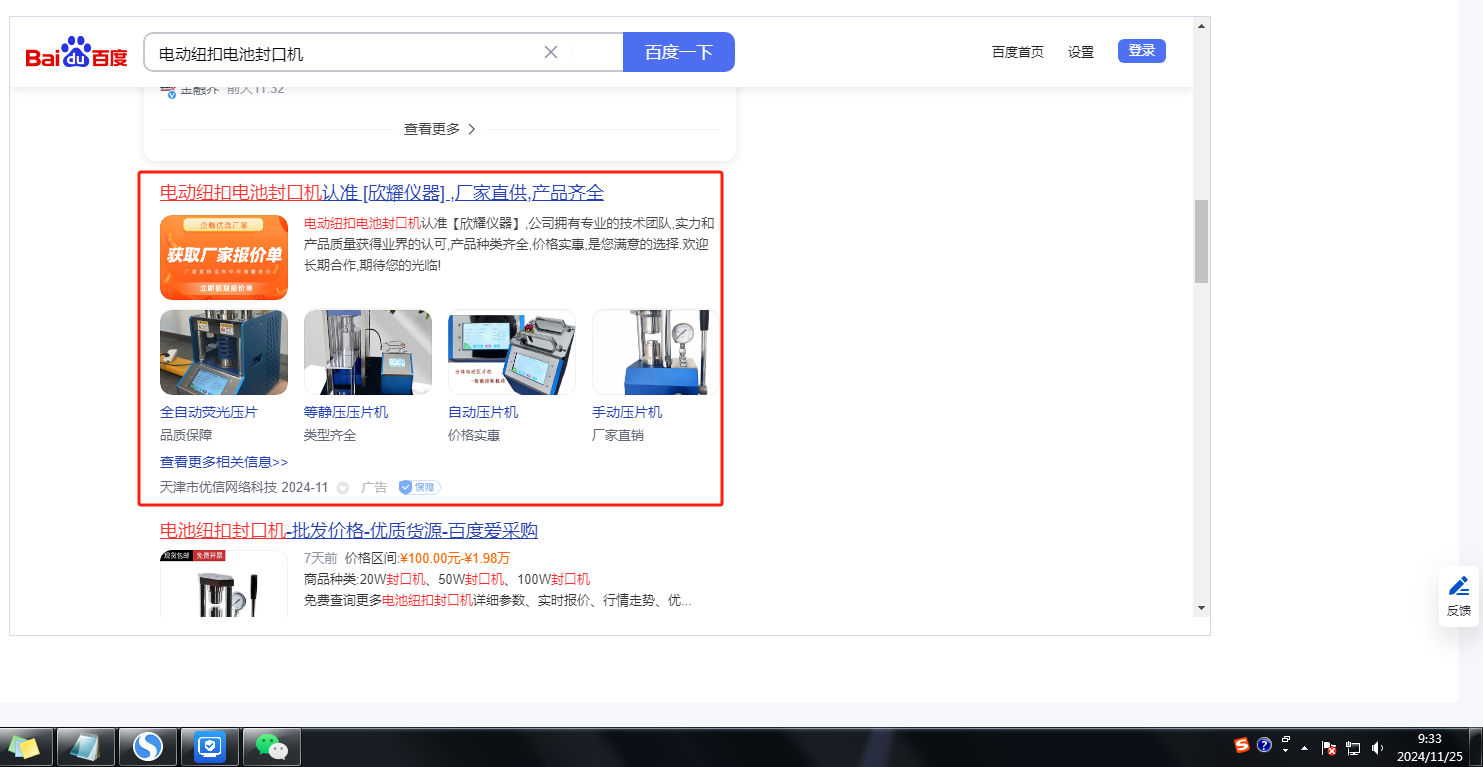
Task: Expand results with 查看更多
Action: click(x=440, y=129)
